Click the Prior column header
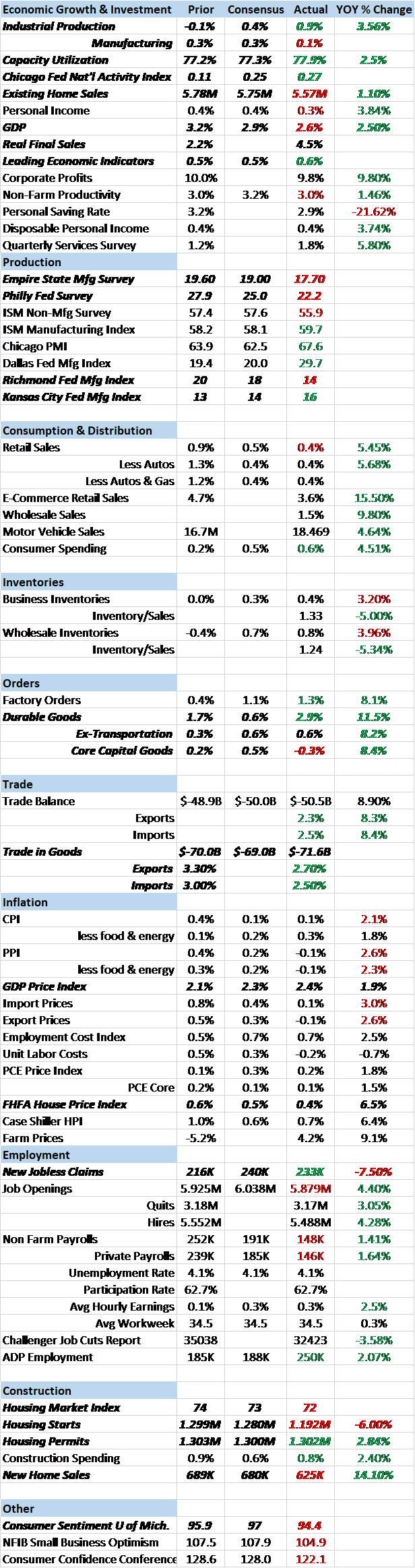415x1568 pixels. pyautogui.click(x=201, y=9)
